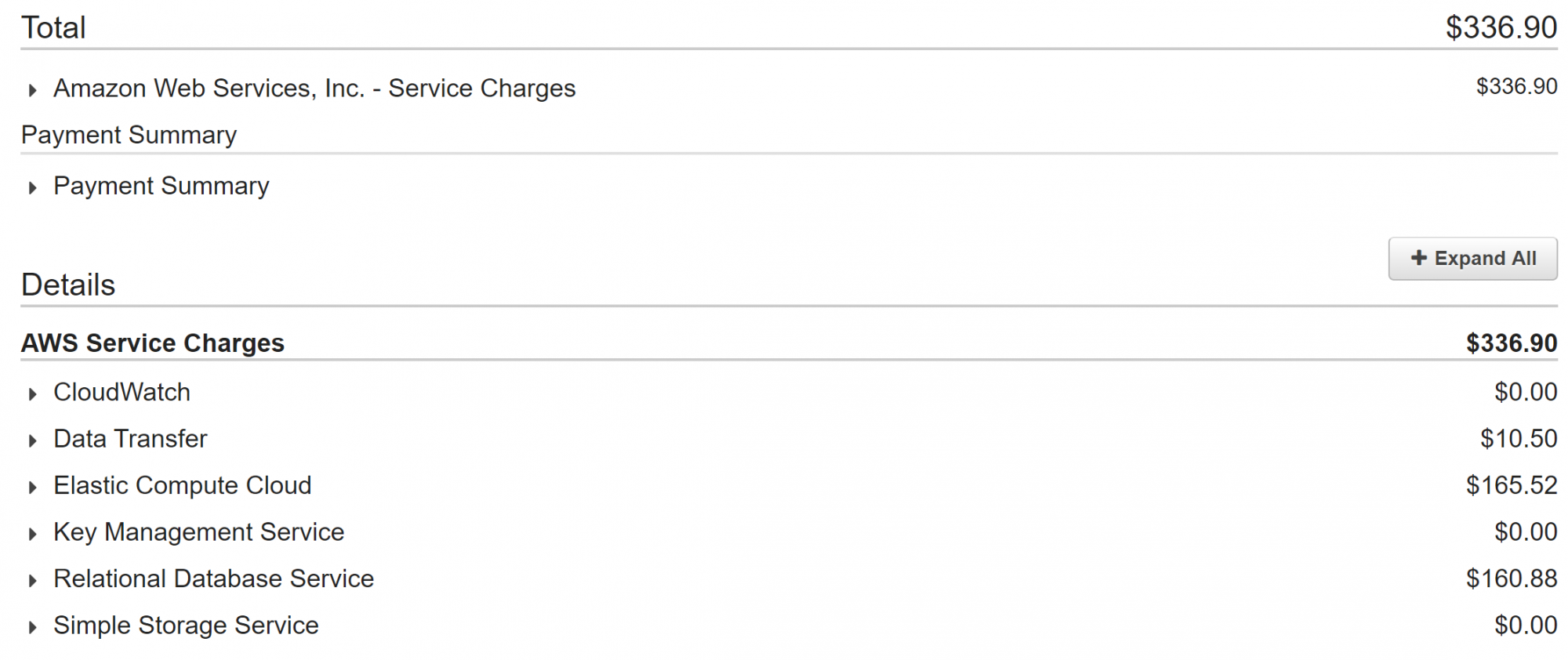Expand Relational Database Service arrow
The height and width of the screenshot is (660, 1568).
[32, 581]
